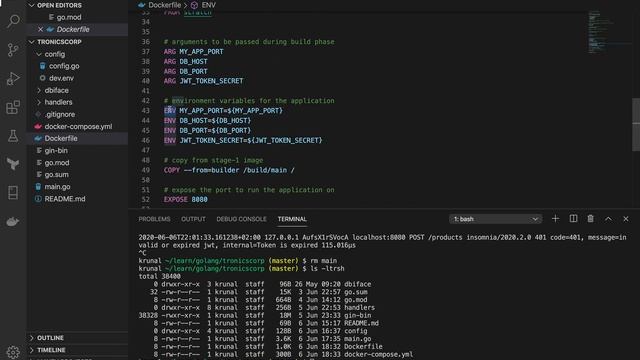Click the EXPOSE 8080 line
Image resolution: width=640 pixels, height=360 pixels.
pyautogui.click(x=186, y=200)
